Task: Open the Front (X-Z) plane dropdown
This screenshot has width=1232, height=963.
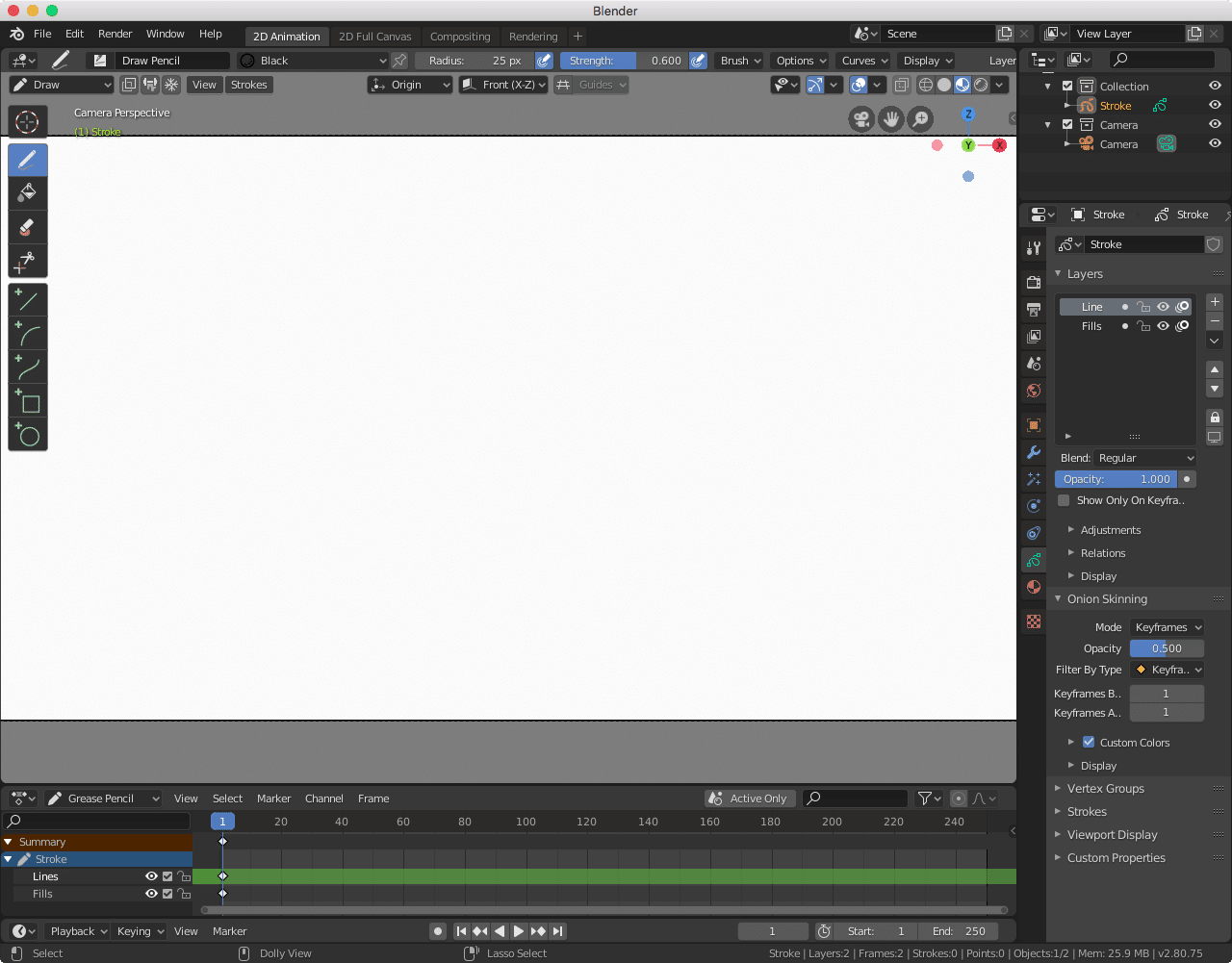Action: click(503, 85)
